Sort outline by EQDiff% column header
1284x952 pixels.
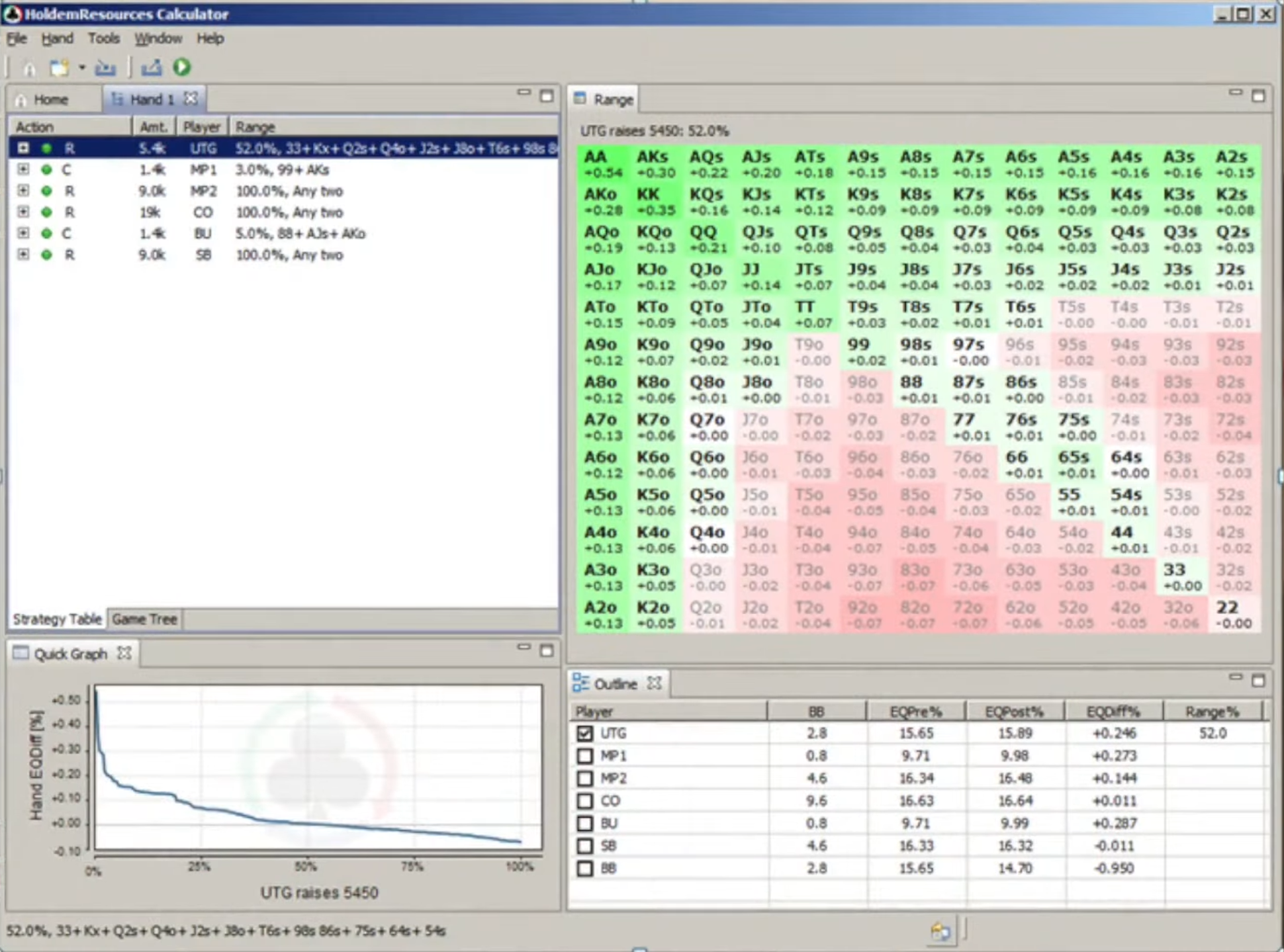(1113, 712)
